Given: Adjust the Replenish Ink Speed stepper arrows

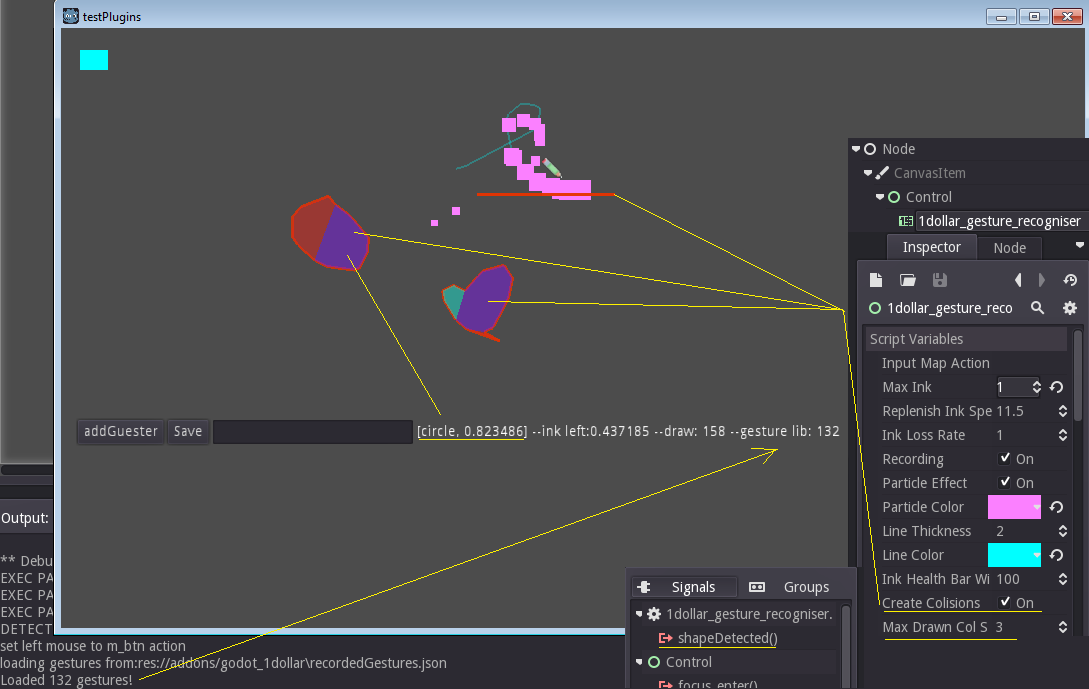Looking at the screenshot, I should (1063, 411).
